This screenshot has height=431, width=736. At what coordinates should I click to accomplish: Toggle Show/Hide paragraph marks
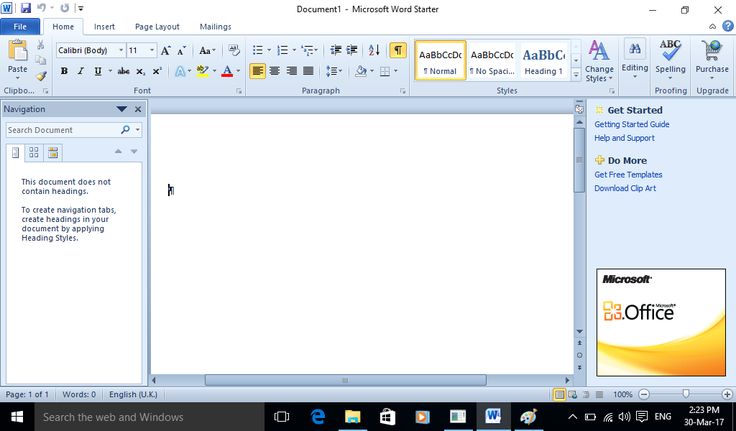[x=398, y=50]
